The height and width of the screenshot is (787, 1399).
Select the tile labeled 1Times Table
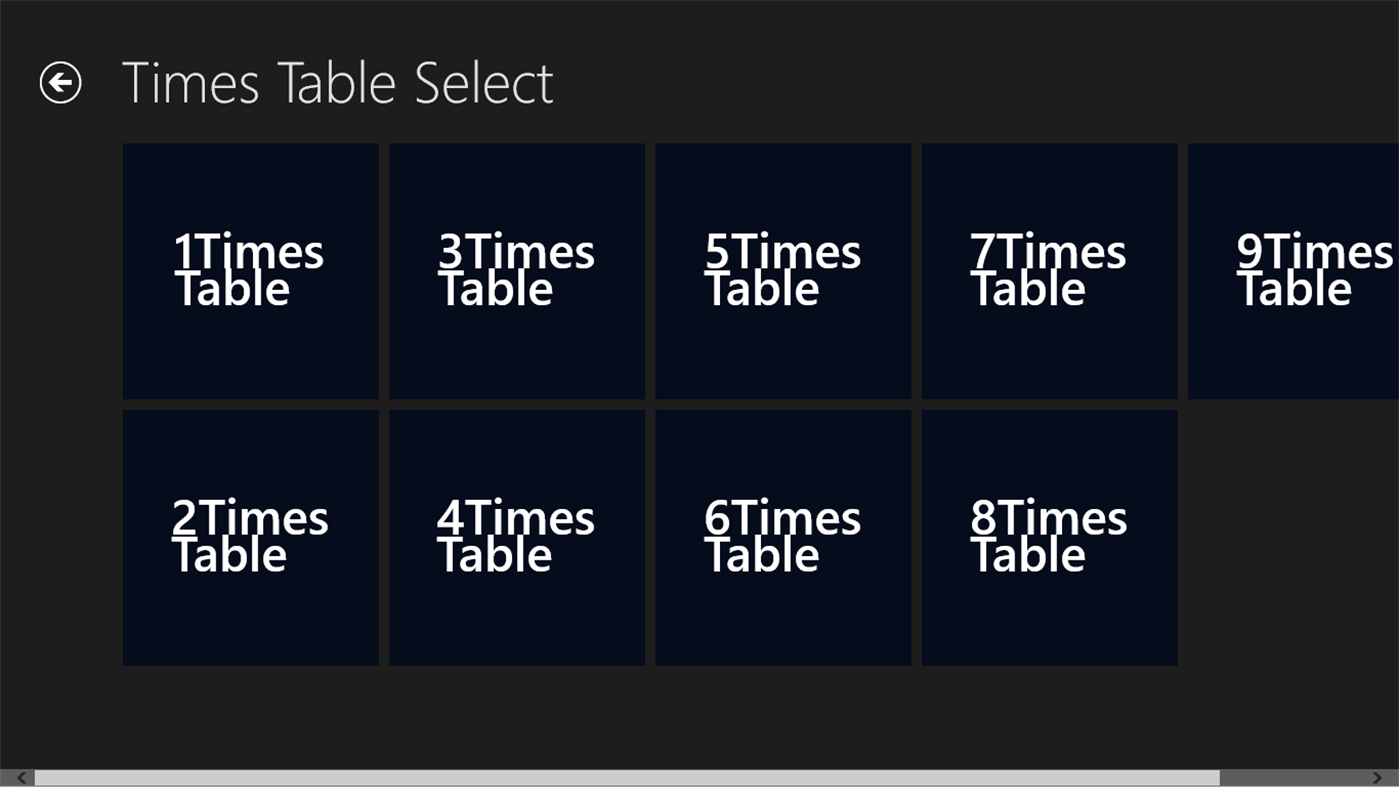click(250, 270)
